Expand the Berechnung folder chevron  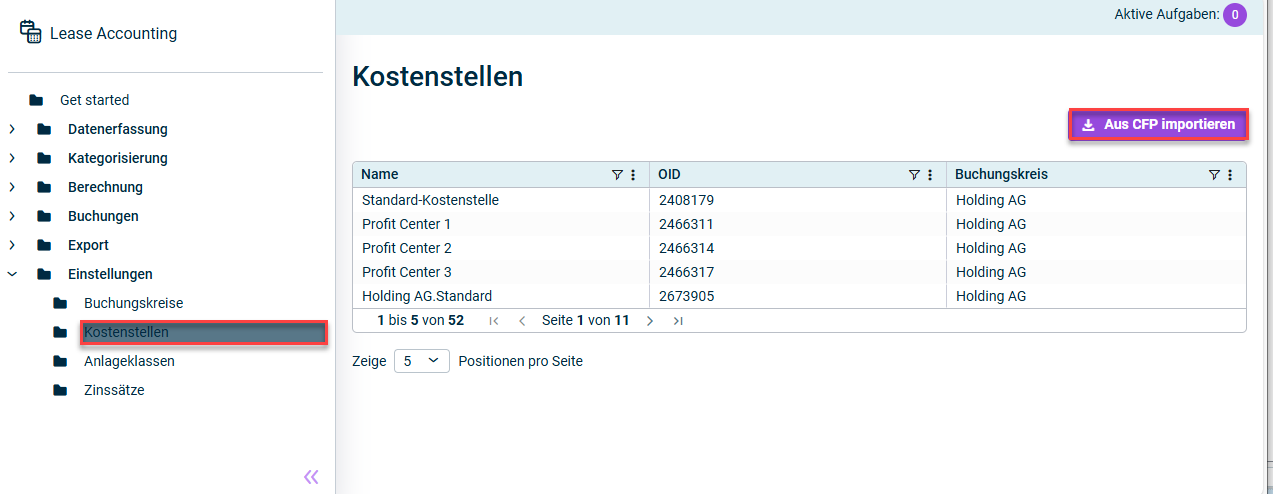tap(12, 187)
